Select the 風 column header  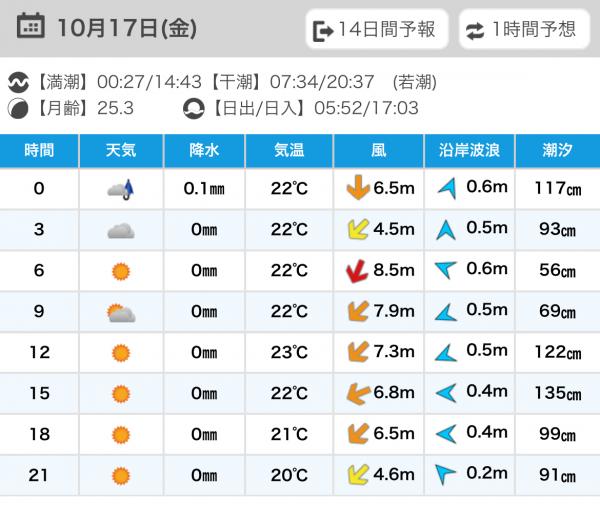click(379, 151)
